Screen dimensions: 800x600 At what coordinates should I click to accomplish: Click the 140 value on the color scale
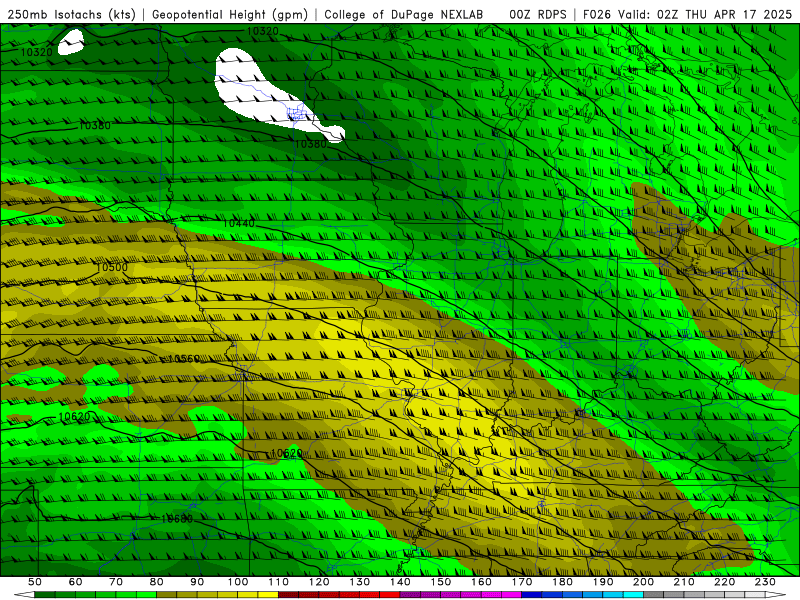(x=401, y=582)
